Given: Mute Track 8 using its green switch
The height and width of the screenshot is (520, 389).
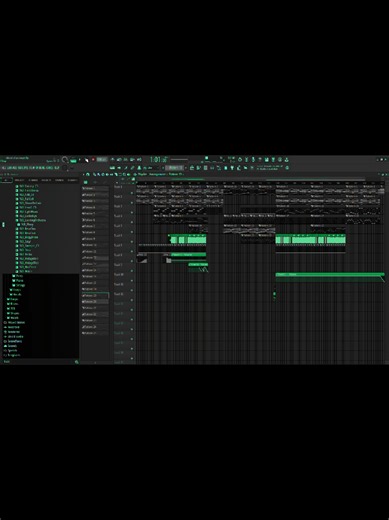Looking at the screenshot, I should click(x=132, y=261).
